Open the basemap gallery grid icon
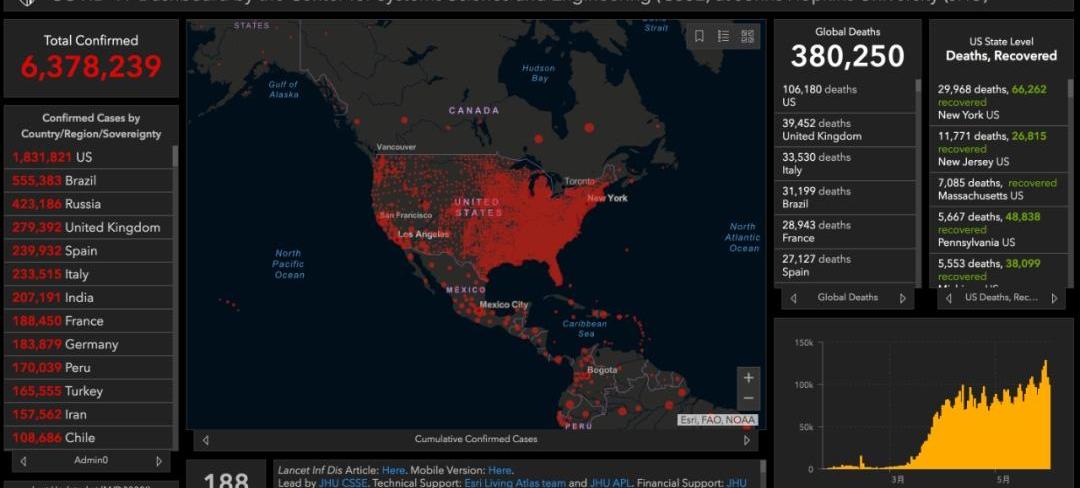1080x488 pixels. click(x=747, y=36)
